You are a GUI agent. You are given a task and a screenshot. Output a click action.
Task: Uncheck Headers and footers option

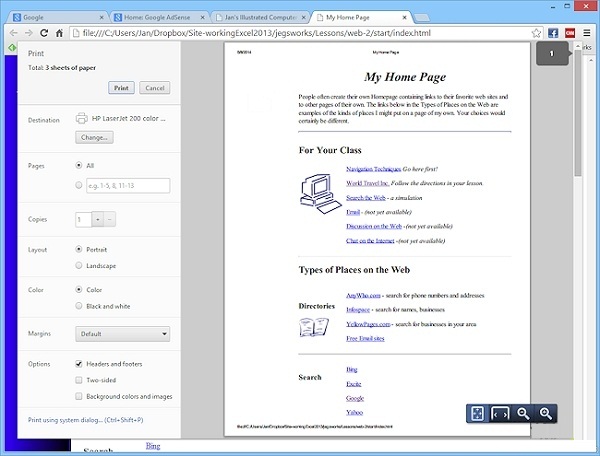[80, 364]
